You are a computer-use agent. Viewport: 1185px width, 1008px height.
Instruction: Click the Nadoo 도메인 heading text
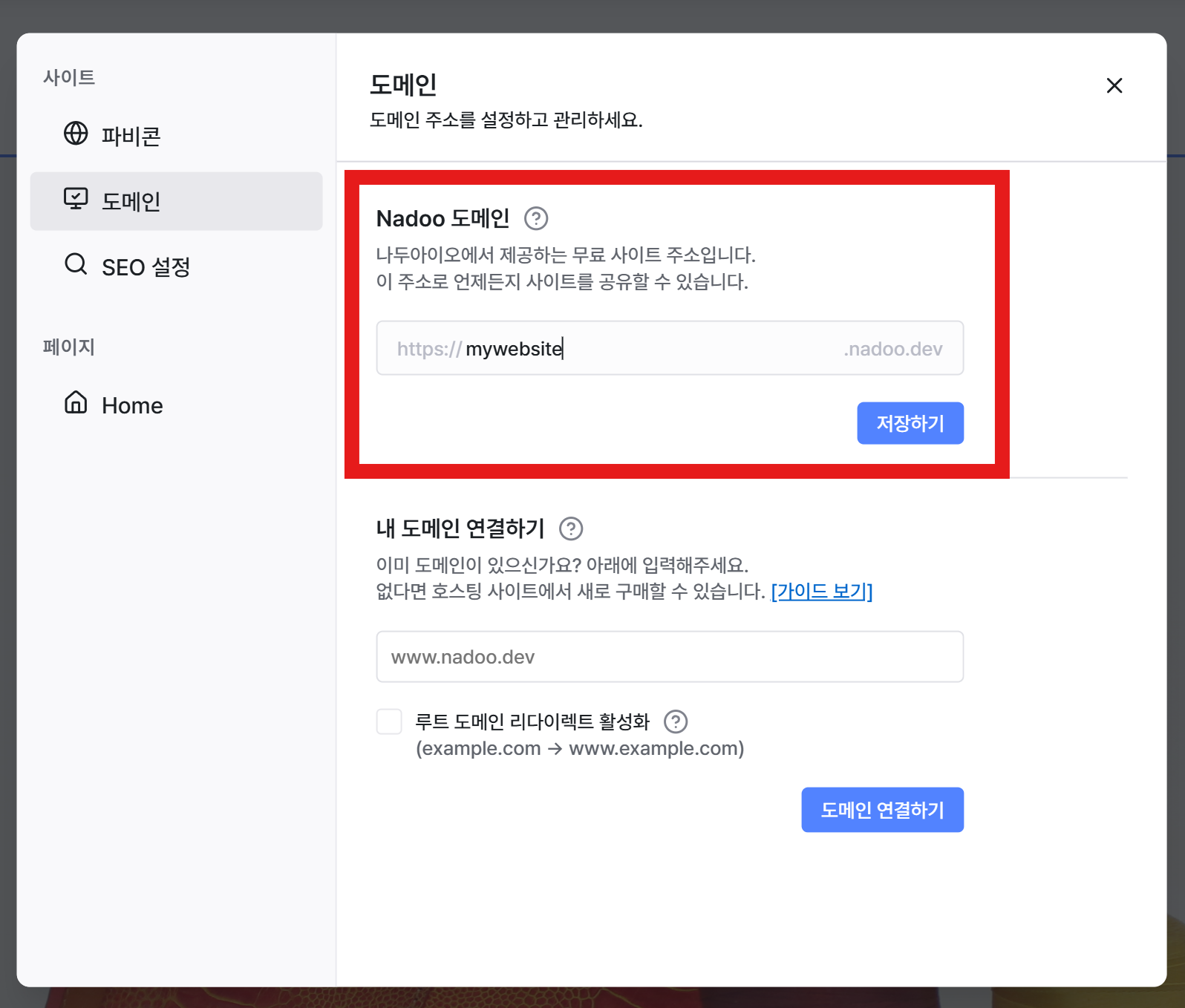pyautogui.click(x=443, y=218)
